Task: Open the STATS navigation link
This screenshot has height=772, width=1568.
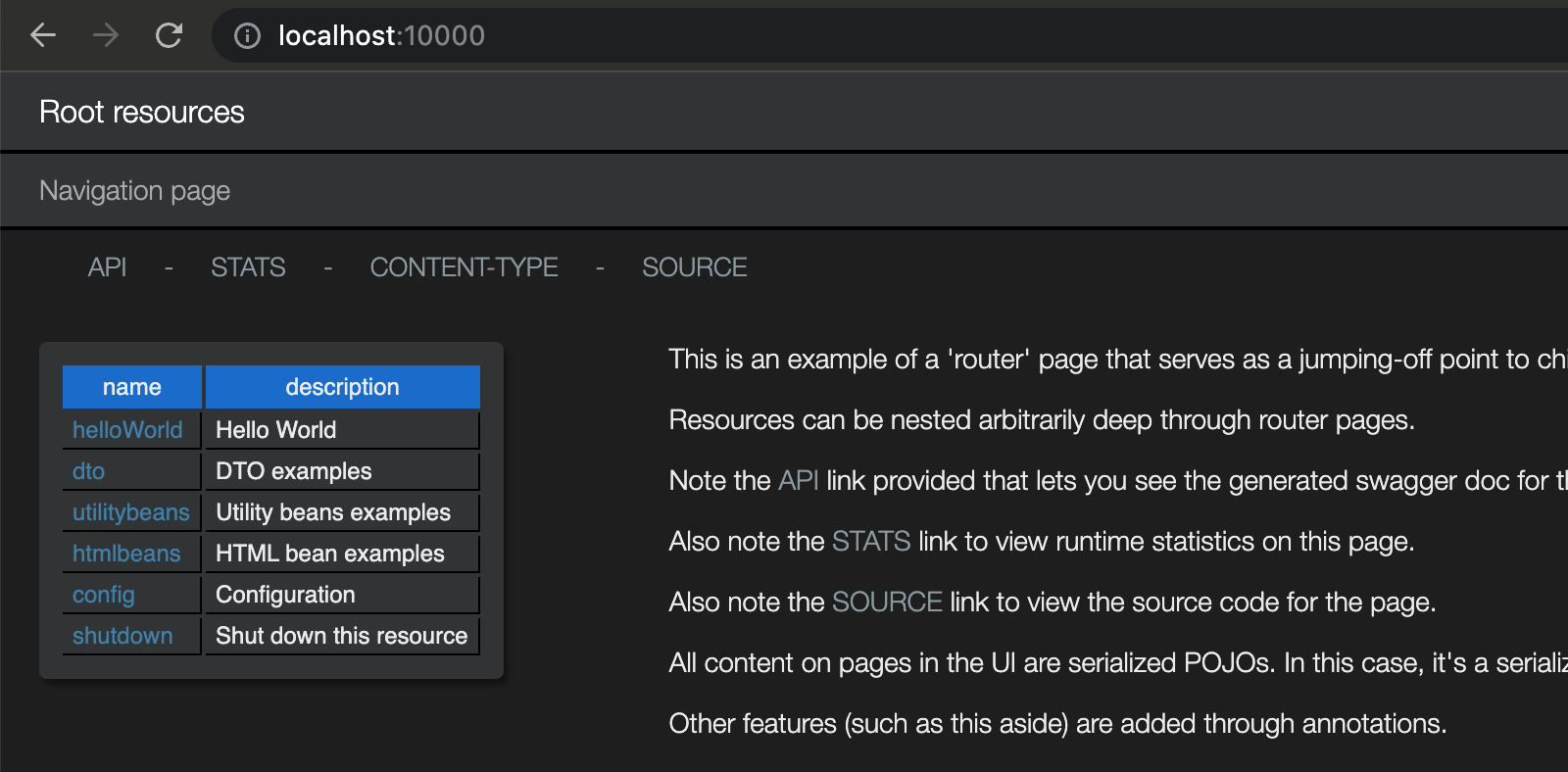Action: click(x=248, y=267)
